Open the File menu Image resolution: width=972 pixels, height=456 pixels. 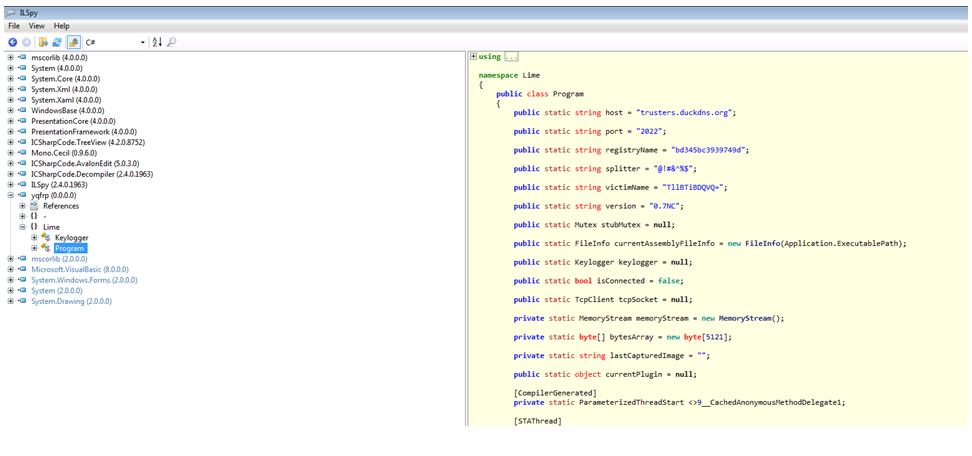coord(14,26)
